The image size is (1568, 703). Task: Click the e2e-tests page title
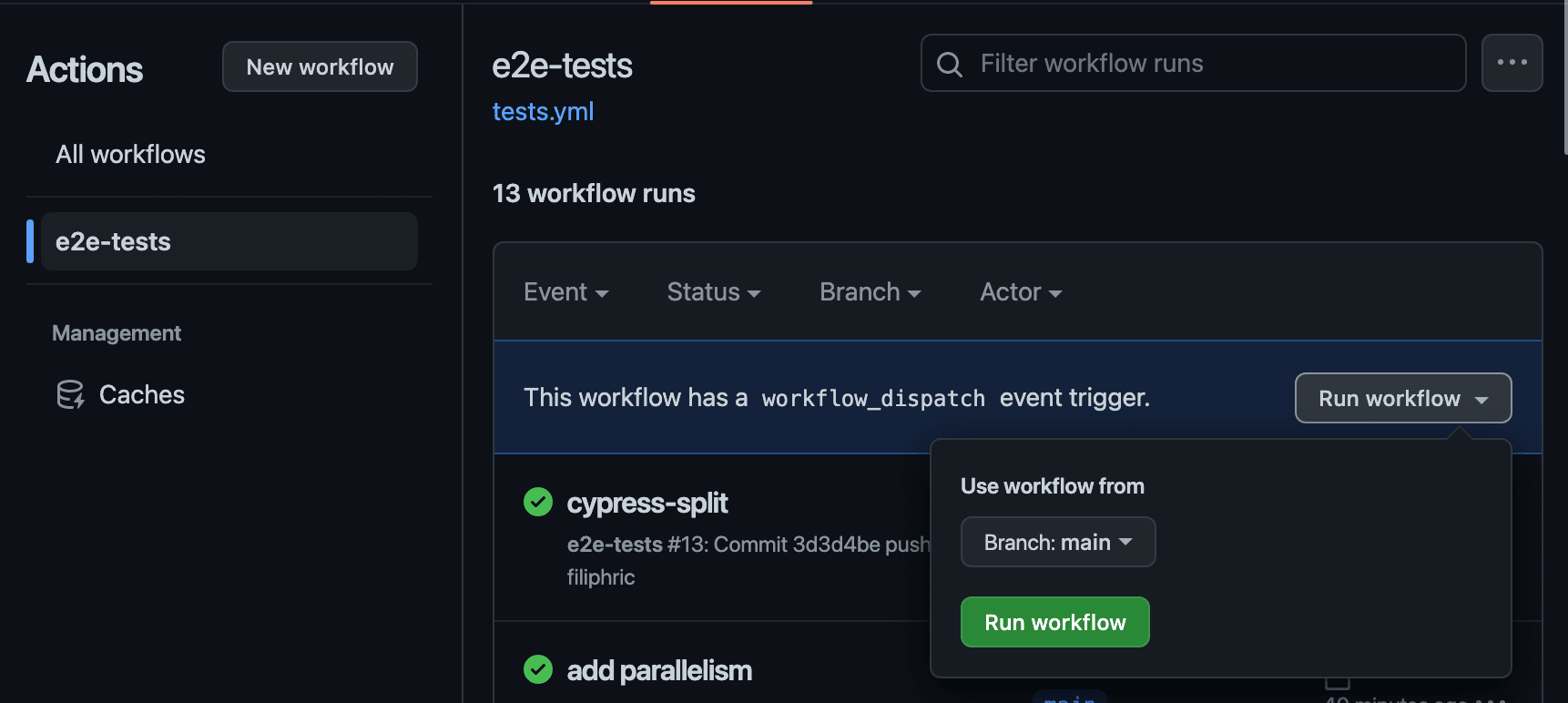[x=562, y=66]
